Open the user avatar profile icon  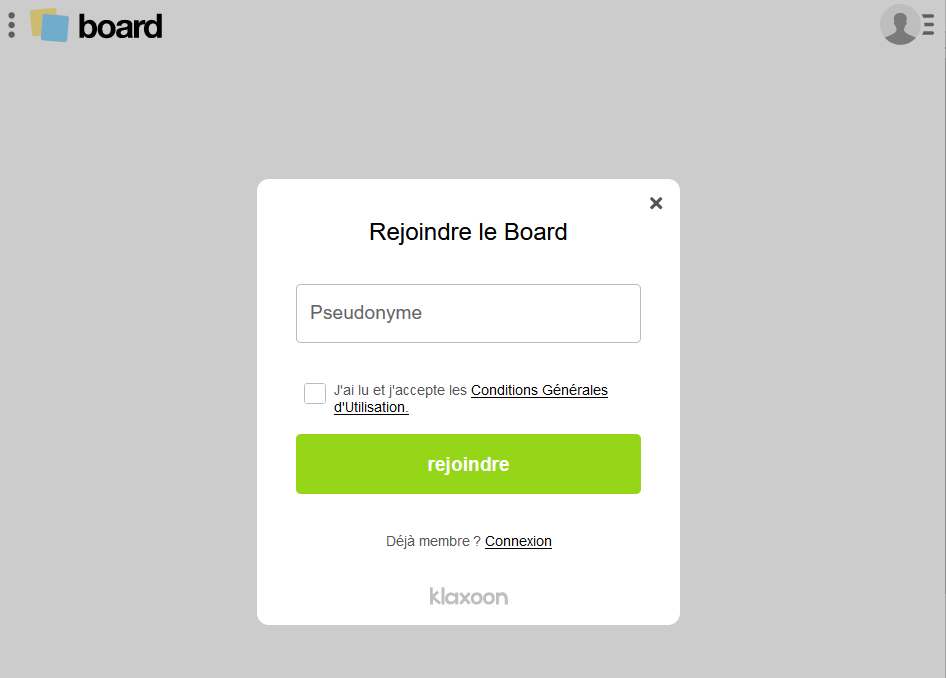(899, 25)
